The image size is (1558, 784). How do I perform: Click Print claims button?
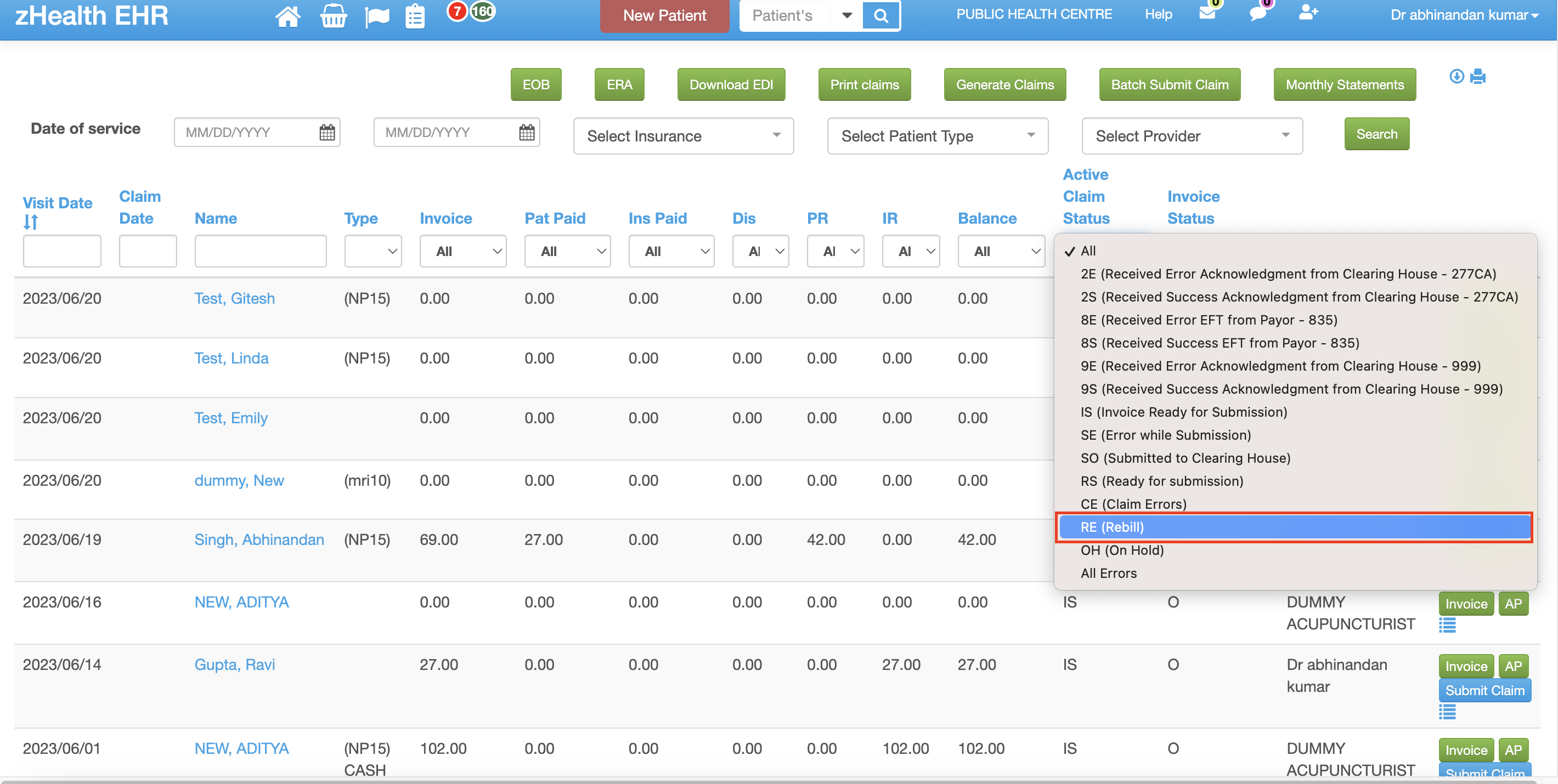[x=864, y=84]
